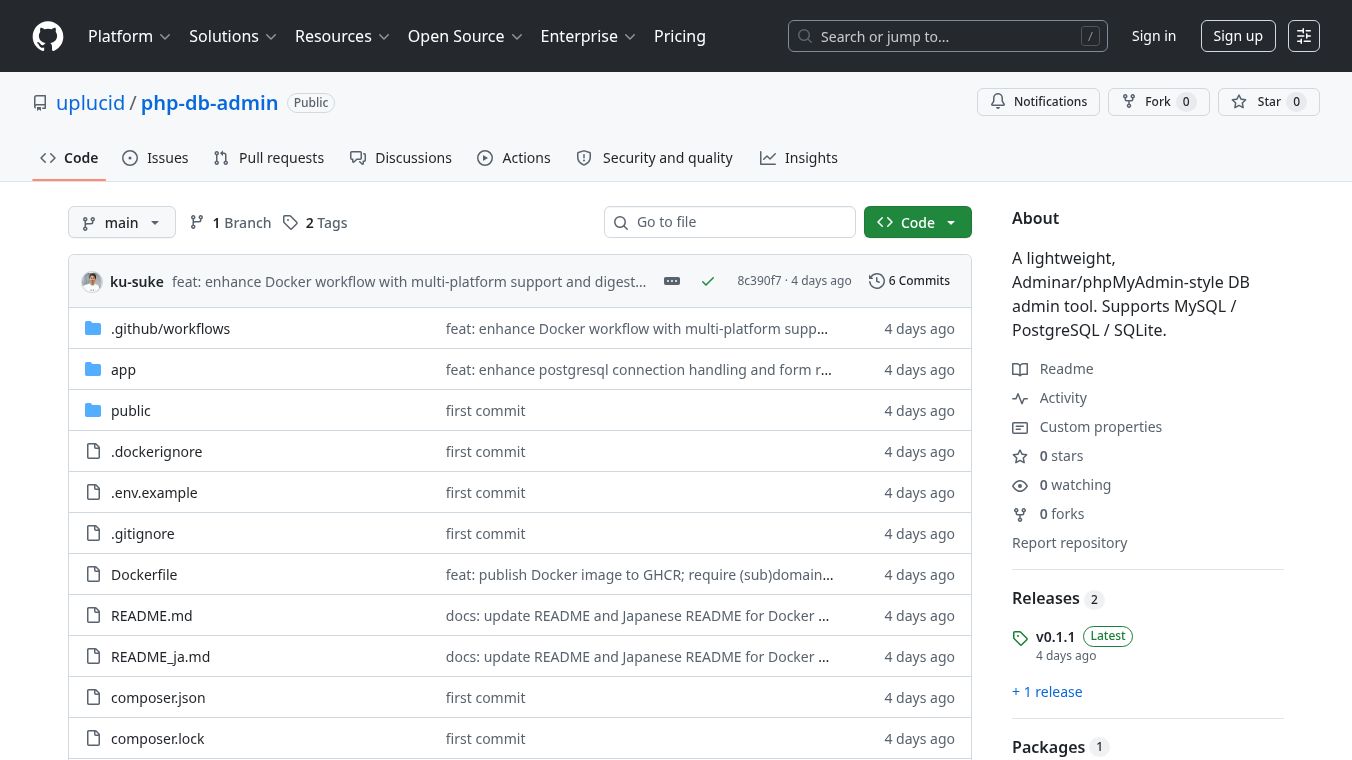Image resolution: width=1352 pixels, height=760 pixels.
Task: Click the README_ja.md file icon
Action: coord(94,656)
